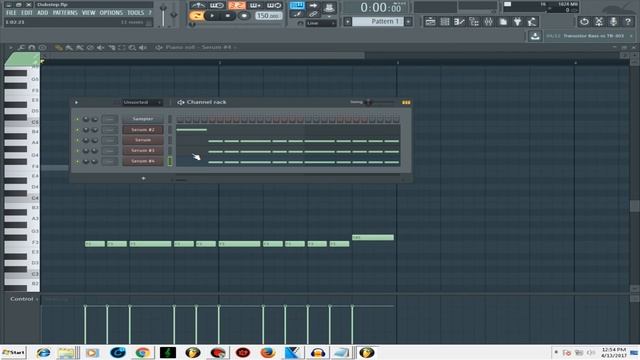Click the transport Stop button
Image resolution: width=640 pixels, height=360 pixels.
228,16
